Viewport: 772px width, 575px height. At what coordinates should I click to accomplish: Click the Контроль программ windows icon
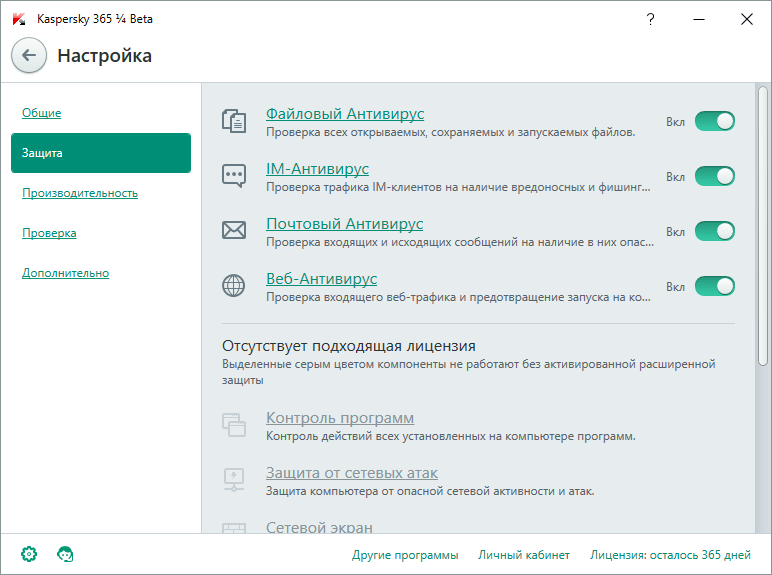[x=233, y=426]
